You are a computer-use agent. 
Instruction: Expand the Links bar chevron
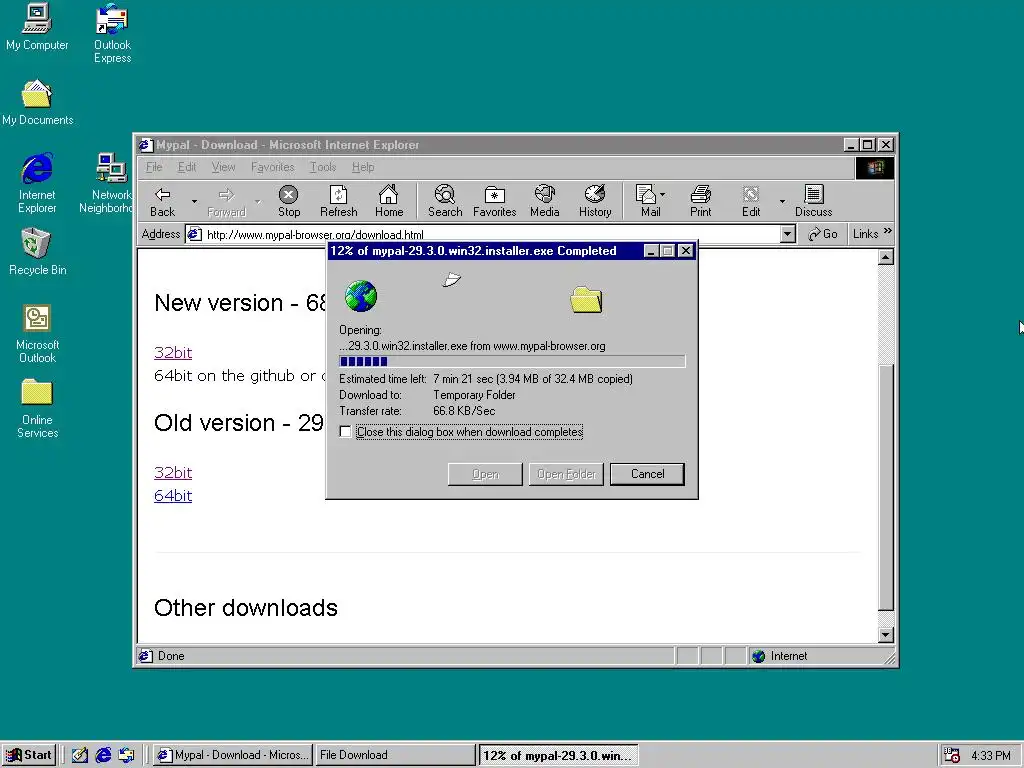click(888, 231)
